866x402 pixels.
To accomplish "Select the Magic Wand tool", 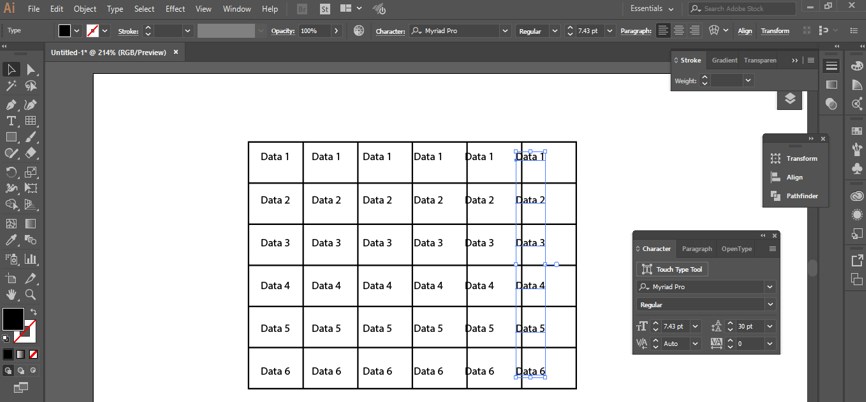I will coord(11,86).
